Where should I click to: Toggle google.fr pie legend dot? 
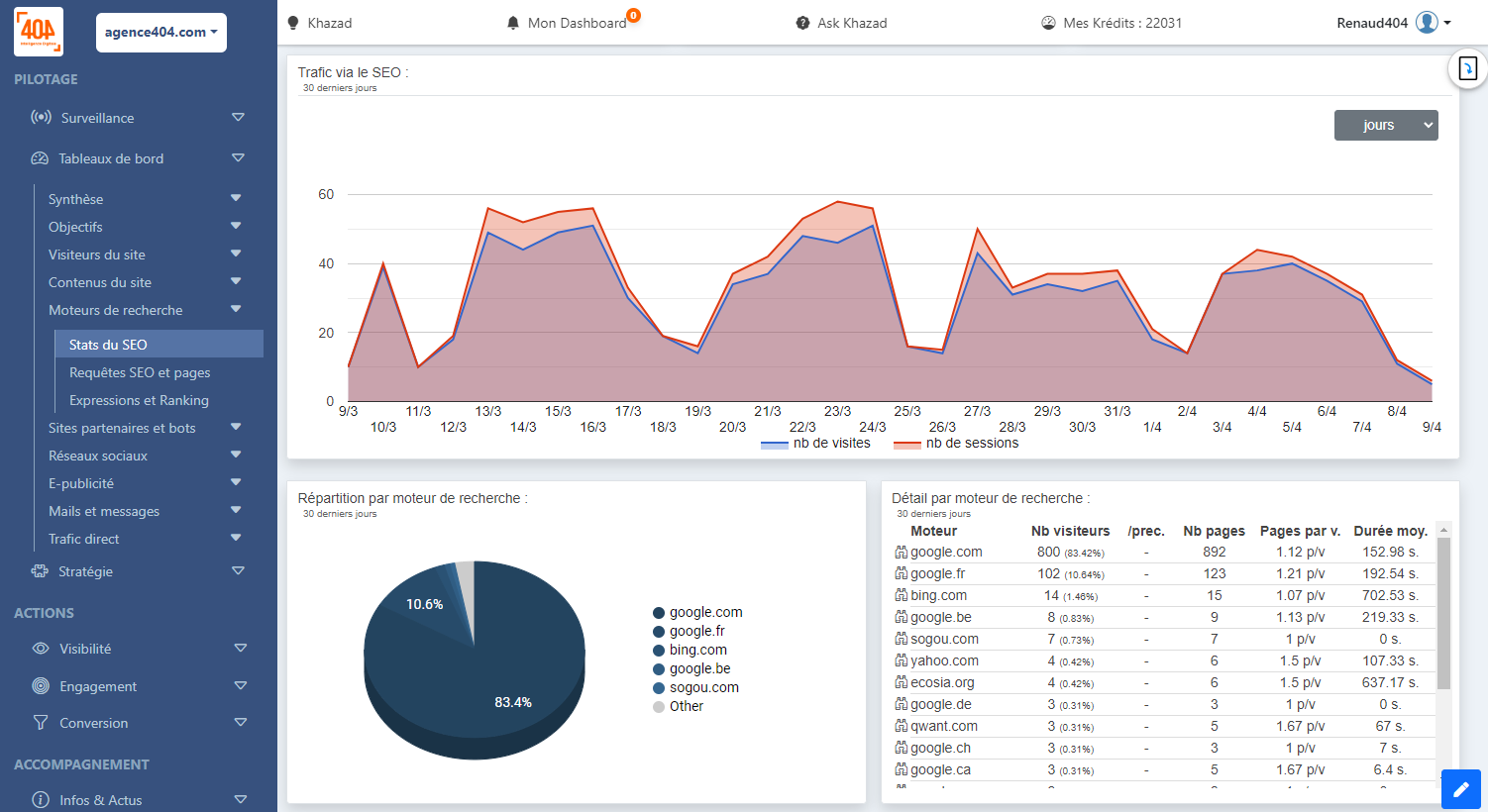[659, 632]
